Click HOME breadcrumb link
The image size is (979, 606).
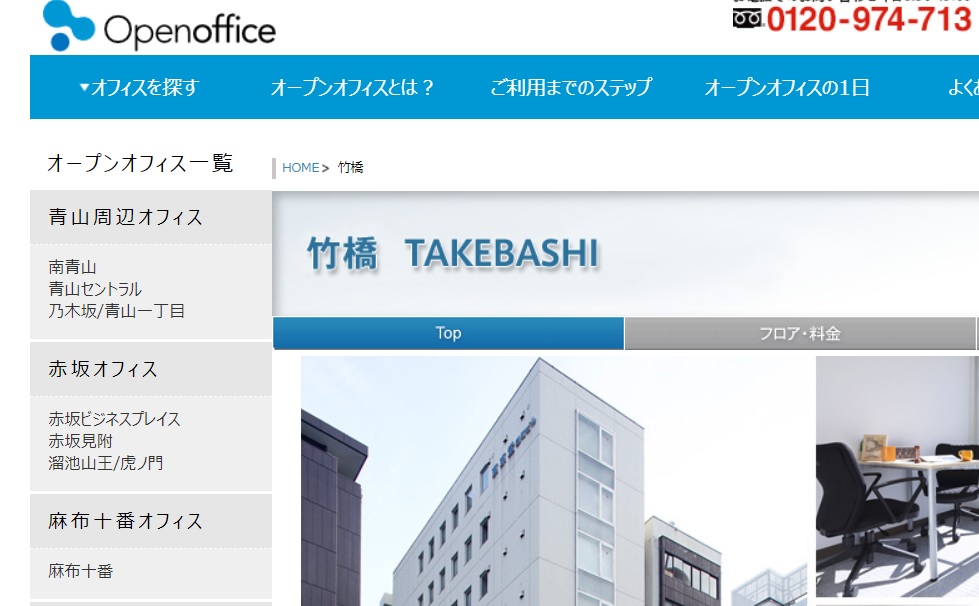(300, 168)
